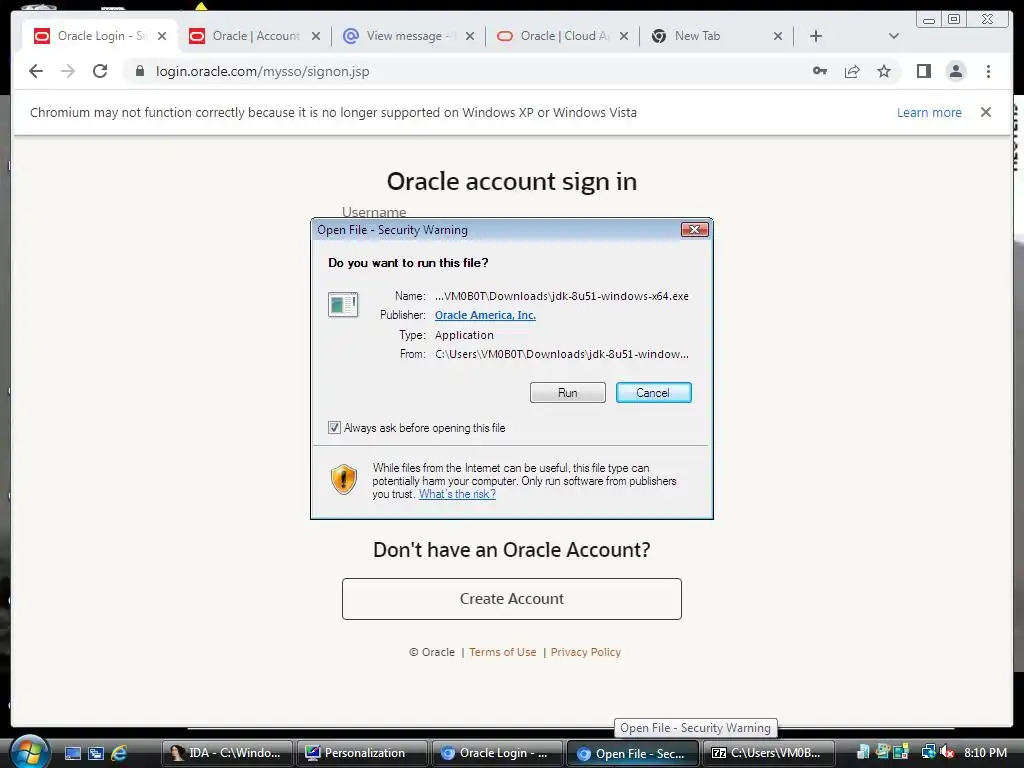Switch to the Oracle | Account tab
This screenshot has width=1024, height=768.
(255, 36)
